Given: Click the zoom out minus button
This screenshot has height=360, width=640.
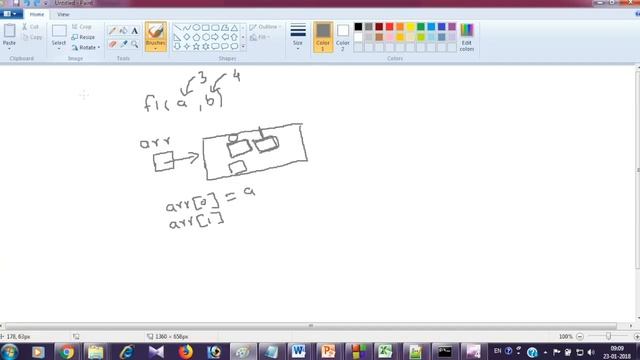Looking at the screenshot, I should [x=580, y=336].
